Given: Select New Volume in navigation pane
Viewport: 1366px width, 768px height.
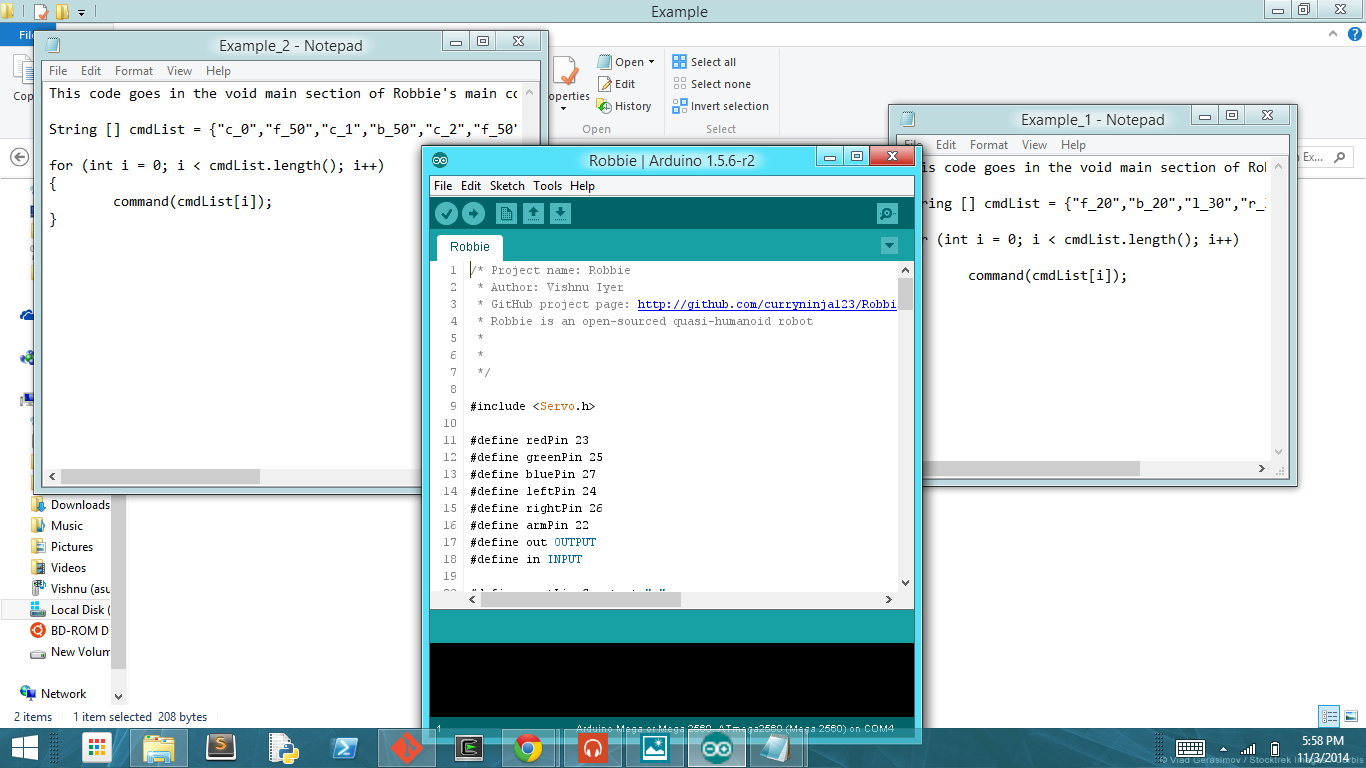Looking at the screenshot, I should click(70, 652).
